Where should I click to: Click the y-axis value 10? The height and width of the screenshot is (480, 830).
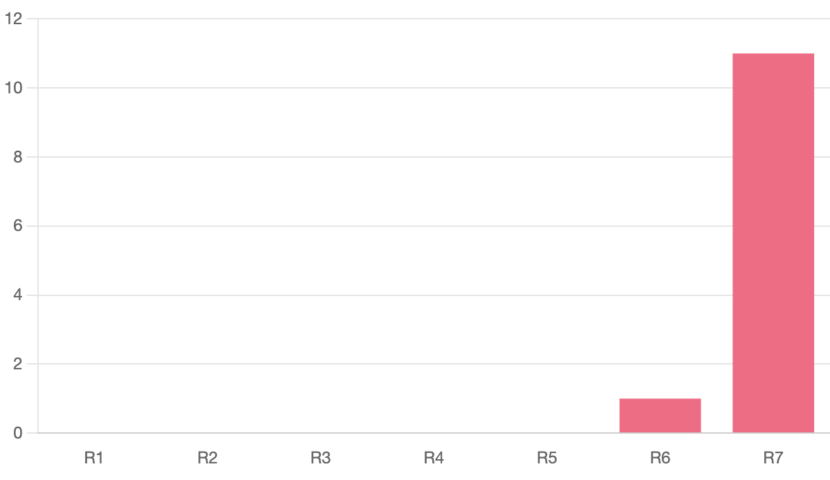click(x=13, y=88)
